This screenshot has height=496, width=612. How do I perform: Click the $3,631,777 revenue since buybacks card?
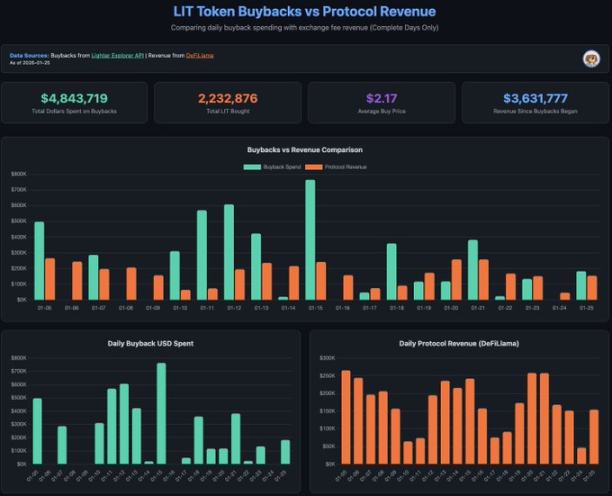click(532, 102)
